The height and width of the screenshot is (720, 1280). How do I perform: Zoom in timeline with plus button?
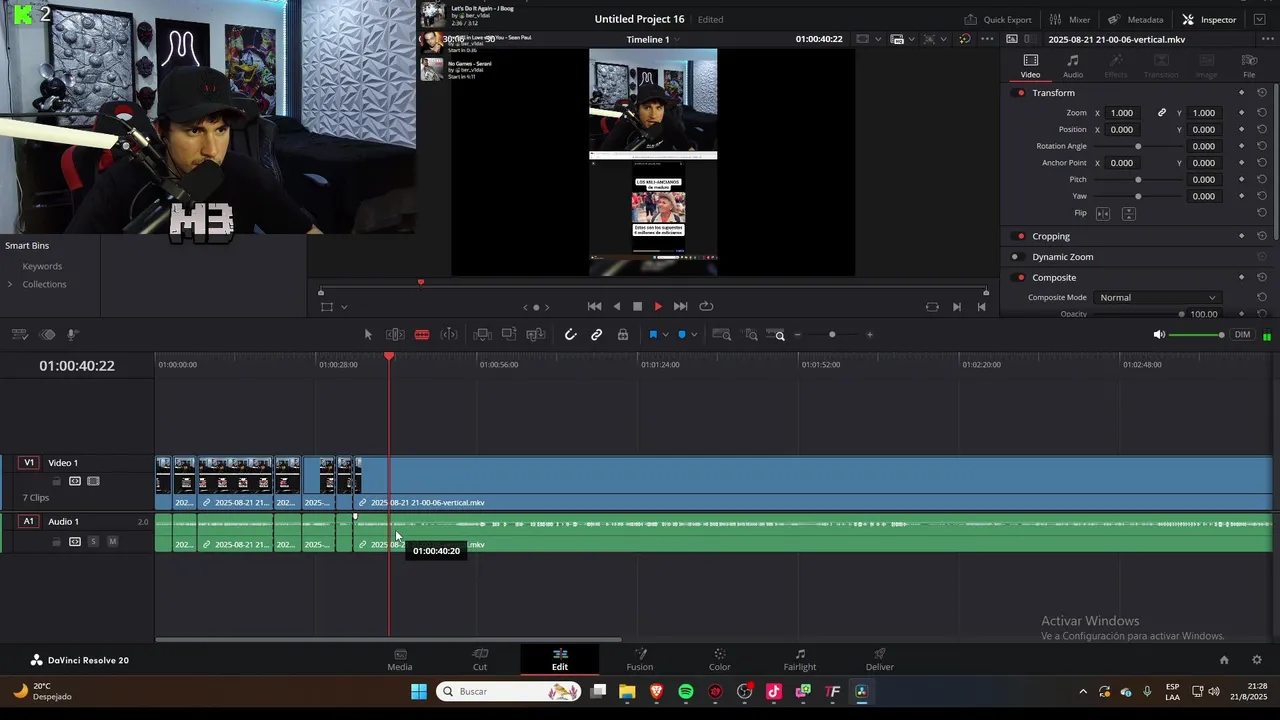click(869, 335)
